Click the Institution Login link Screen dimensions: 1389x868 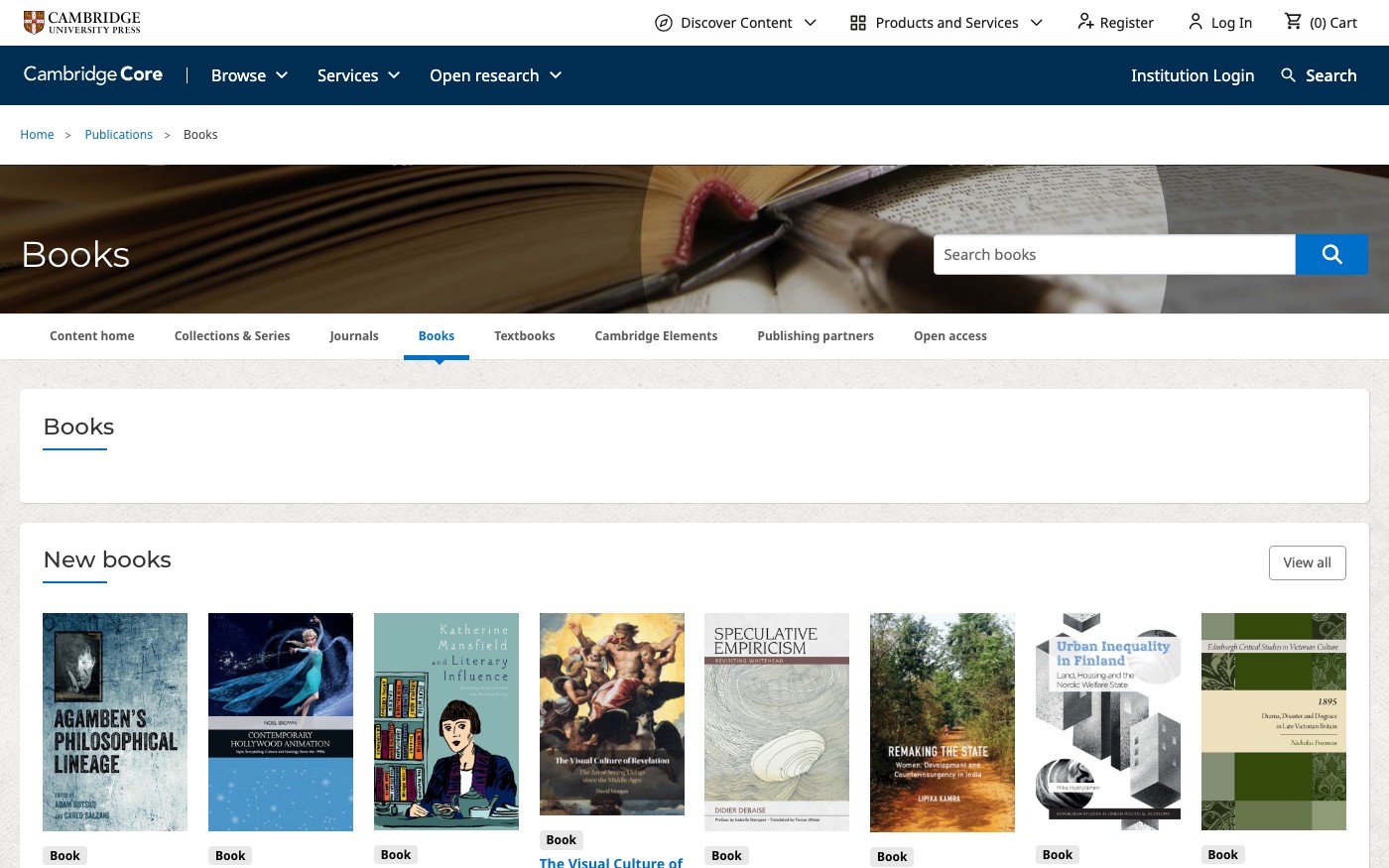(x=1193, y=75)
